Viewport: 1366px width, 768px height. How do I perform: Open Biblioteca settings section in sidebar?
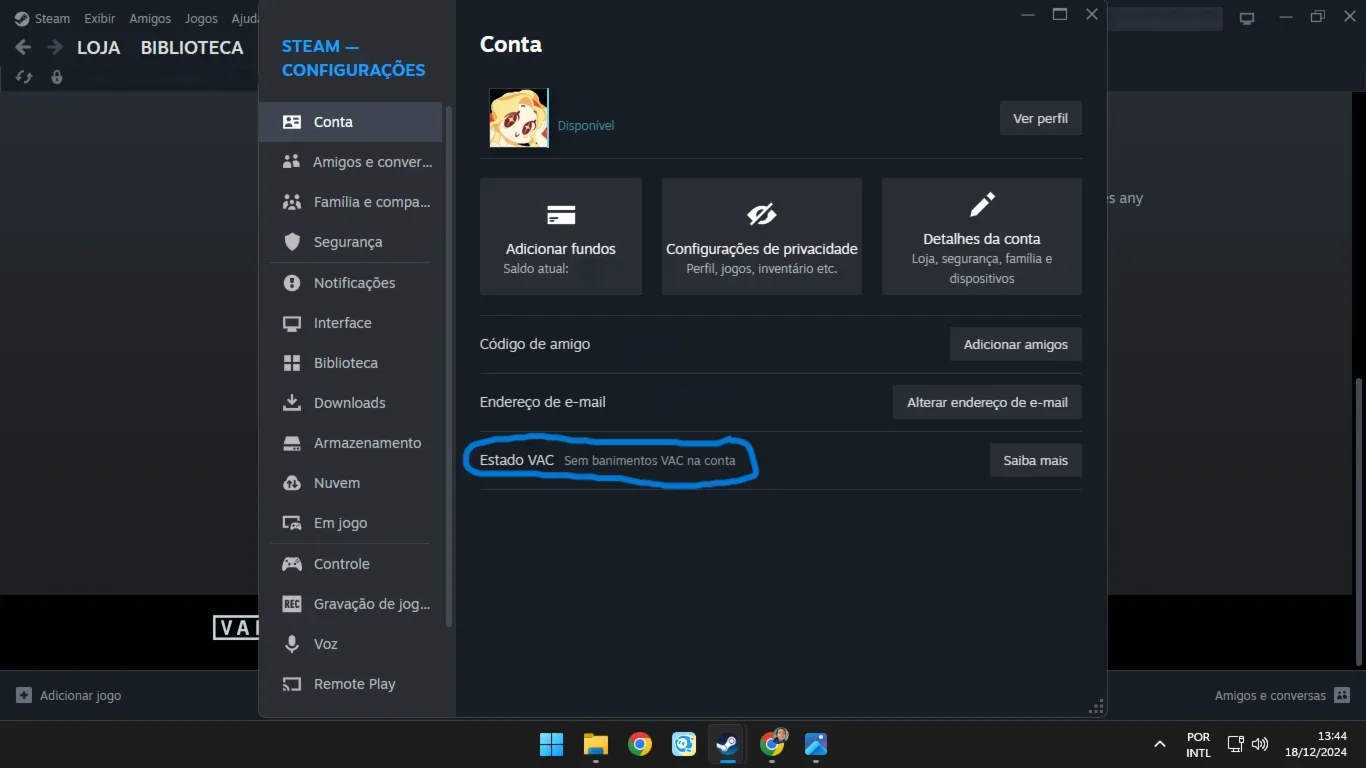coord(350,363)
